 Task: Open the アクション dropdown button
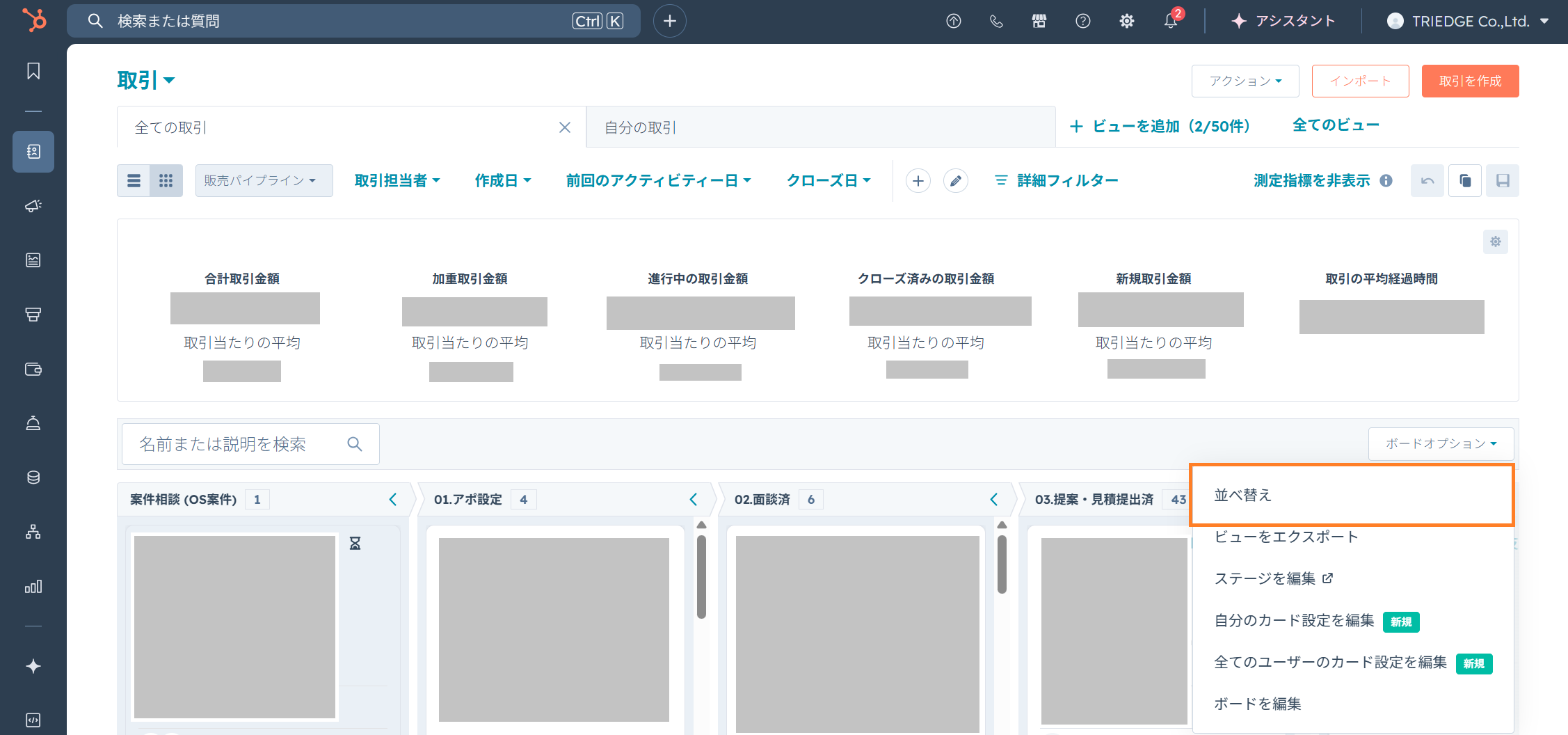pos(1245,81)
